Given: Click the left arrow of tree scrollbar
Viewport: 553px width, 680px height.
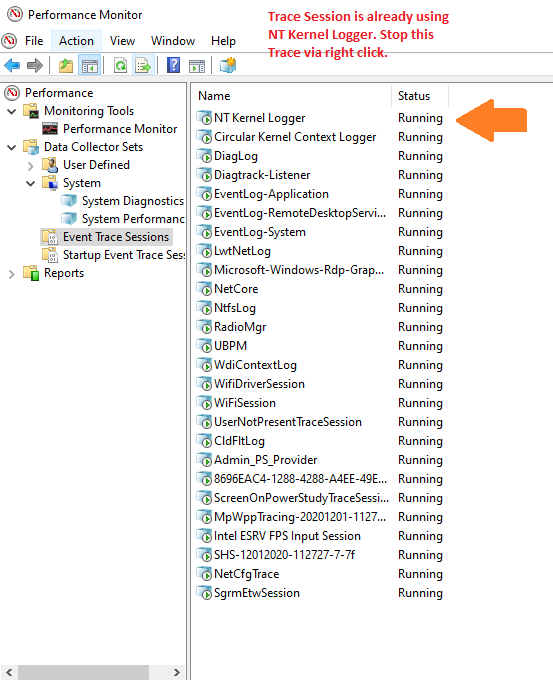Looking at the screenshot, I should pos(9,672).
